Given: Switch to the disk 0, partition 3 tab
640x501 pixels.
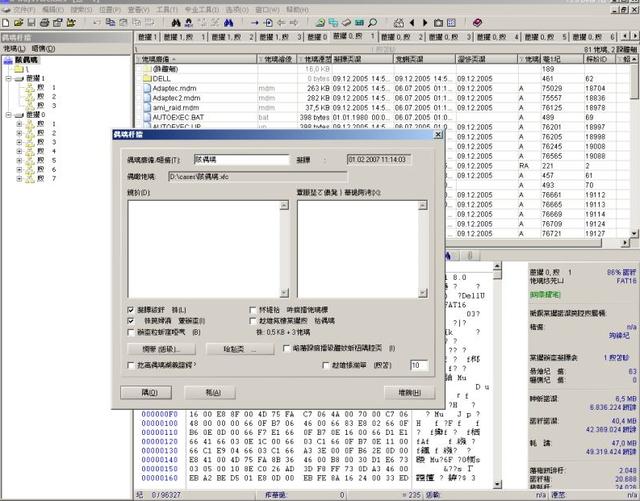Looking at the screenshot, I should 449,37.
